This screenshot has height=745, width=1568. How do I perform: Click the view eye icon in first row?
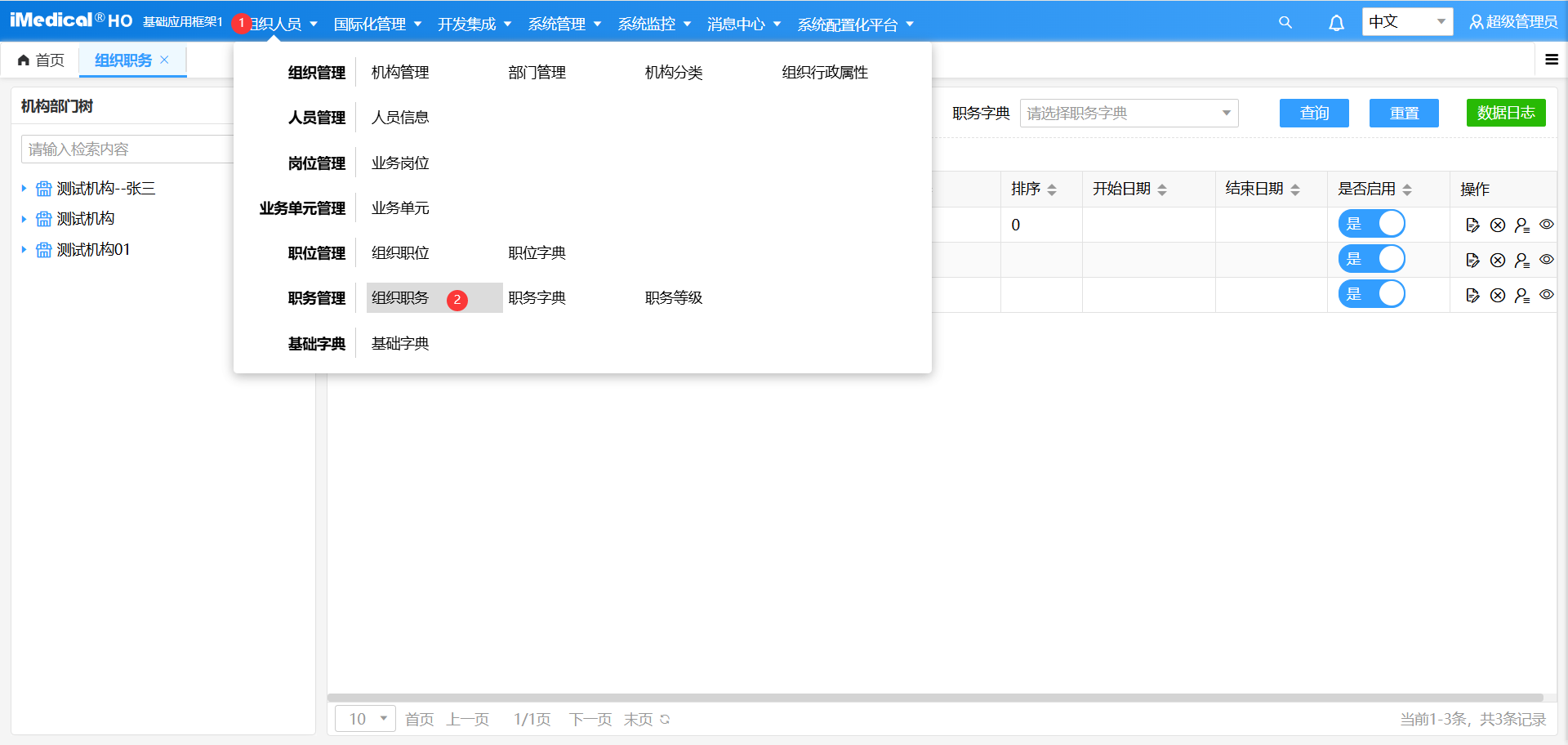pyautogui.click(x=1546, y=224)
